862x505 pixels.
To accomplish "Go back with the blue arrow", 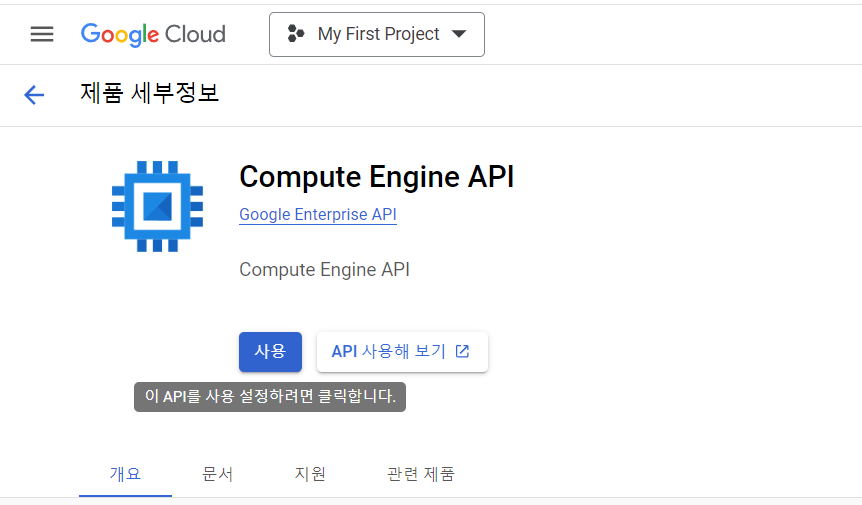I will tap(34, 95).
